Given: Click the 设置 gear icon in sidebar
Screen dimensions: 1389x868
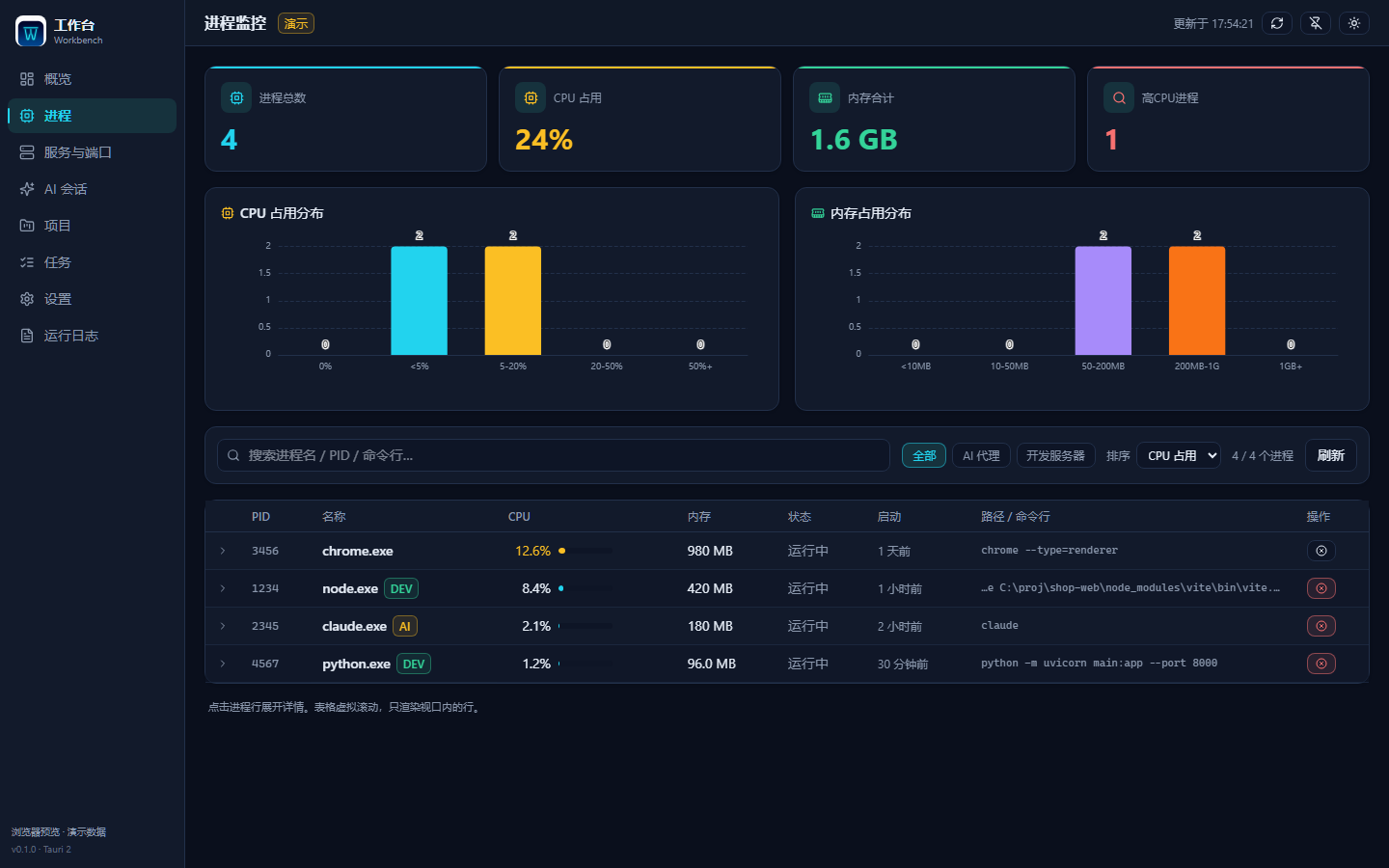Looking at the screenshot, I should (x=27, y=299).
